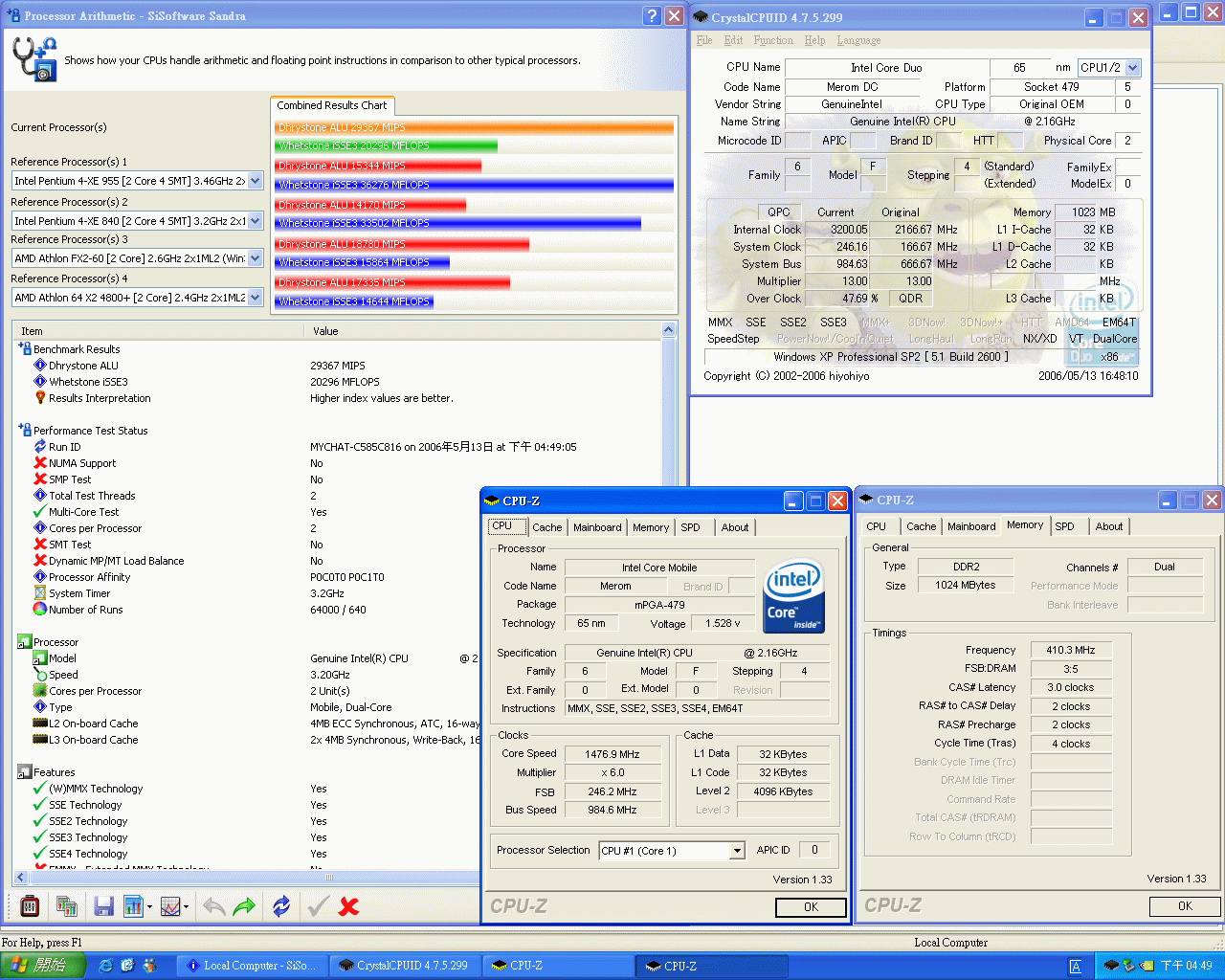Switch to Cache tab in CPU-Z processor window
The width and height of the screenshot is (1225, 980).
[547, 527]
